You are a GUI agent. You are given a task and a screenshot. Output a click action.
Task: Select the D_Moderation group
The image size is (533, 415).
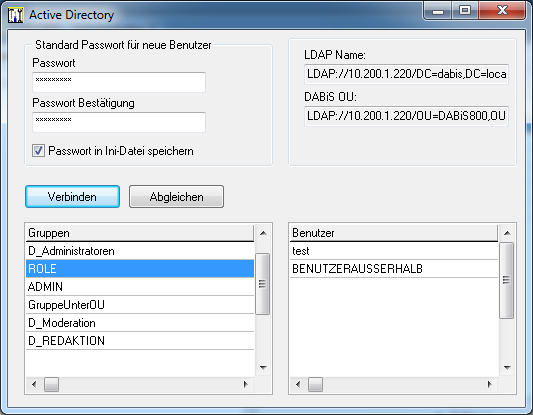140,323
